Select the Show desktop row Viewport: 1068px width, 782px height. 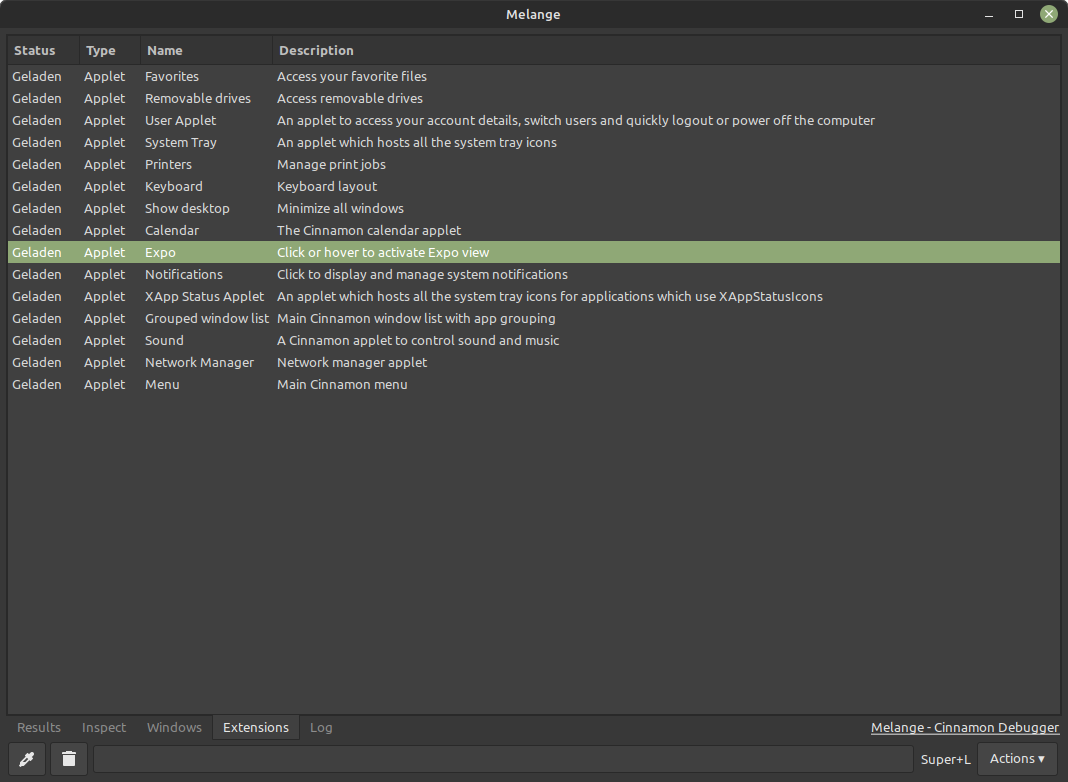click(534, 208)
